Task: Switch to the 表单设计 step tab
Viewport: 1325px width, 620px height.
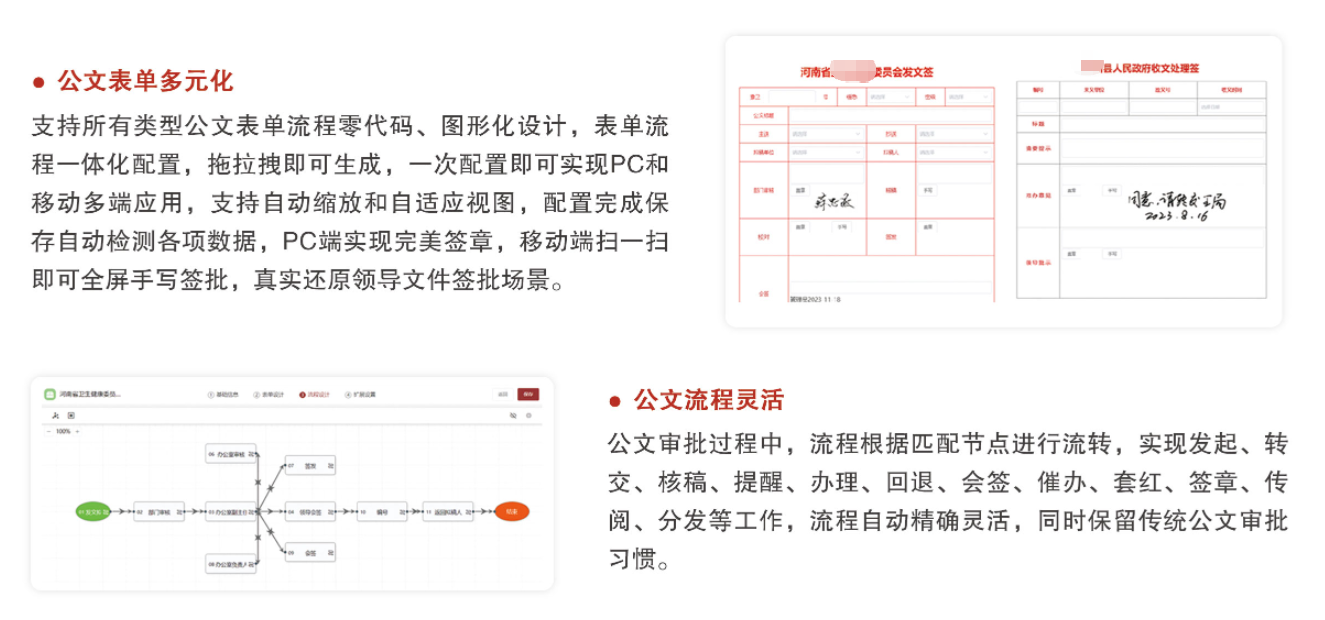Action: (x=270, y=394)
